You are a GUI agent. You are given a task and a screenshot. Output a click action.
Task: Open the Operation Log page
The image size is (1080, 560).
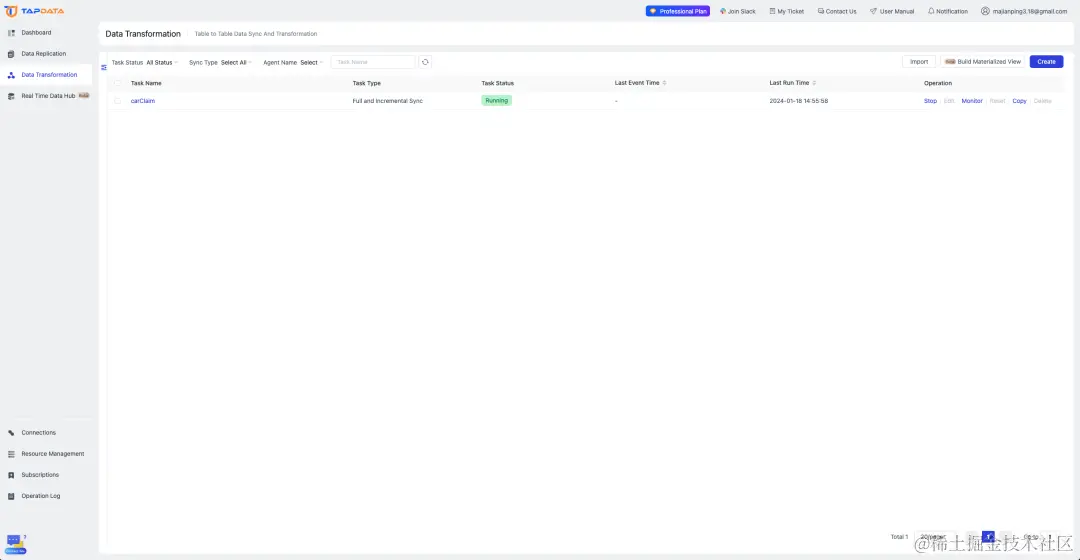point(41,496)
